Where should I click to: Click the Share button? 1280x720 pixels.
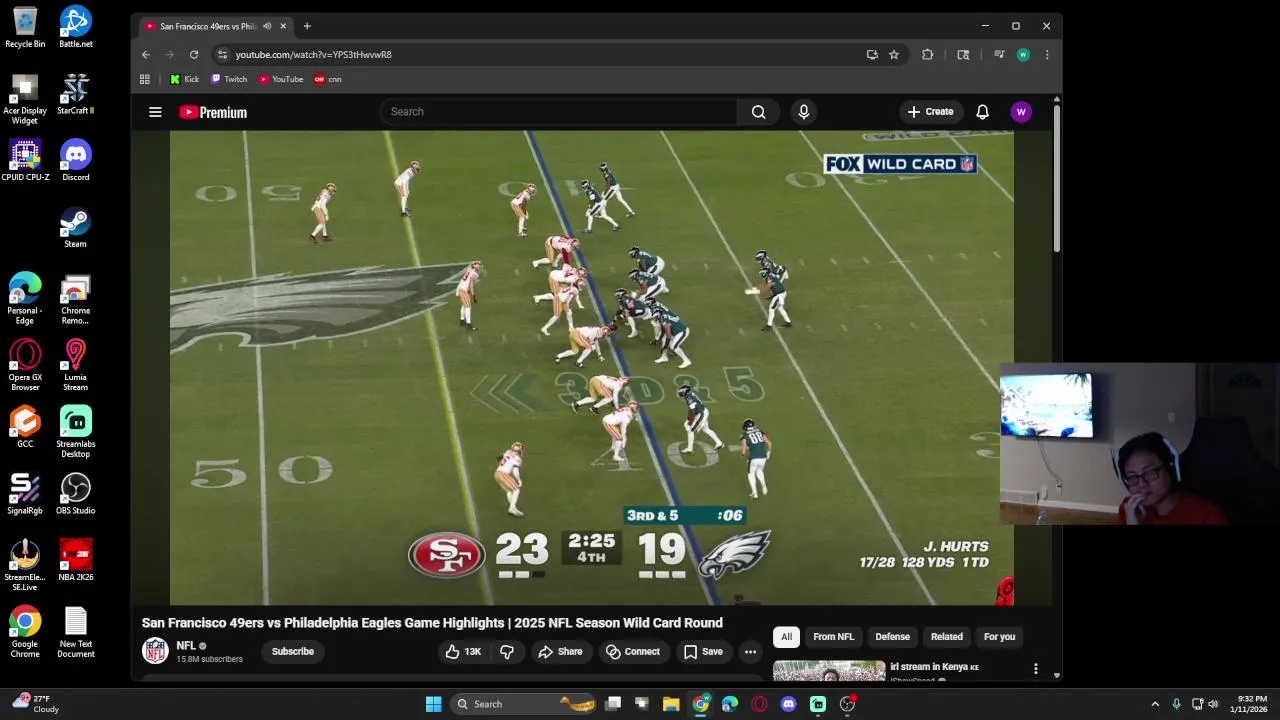click(x=560, y=651)
